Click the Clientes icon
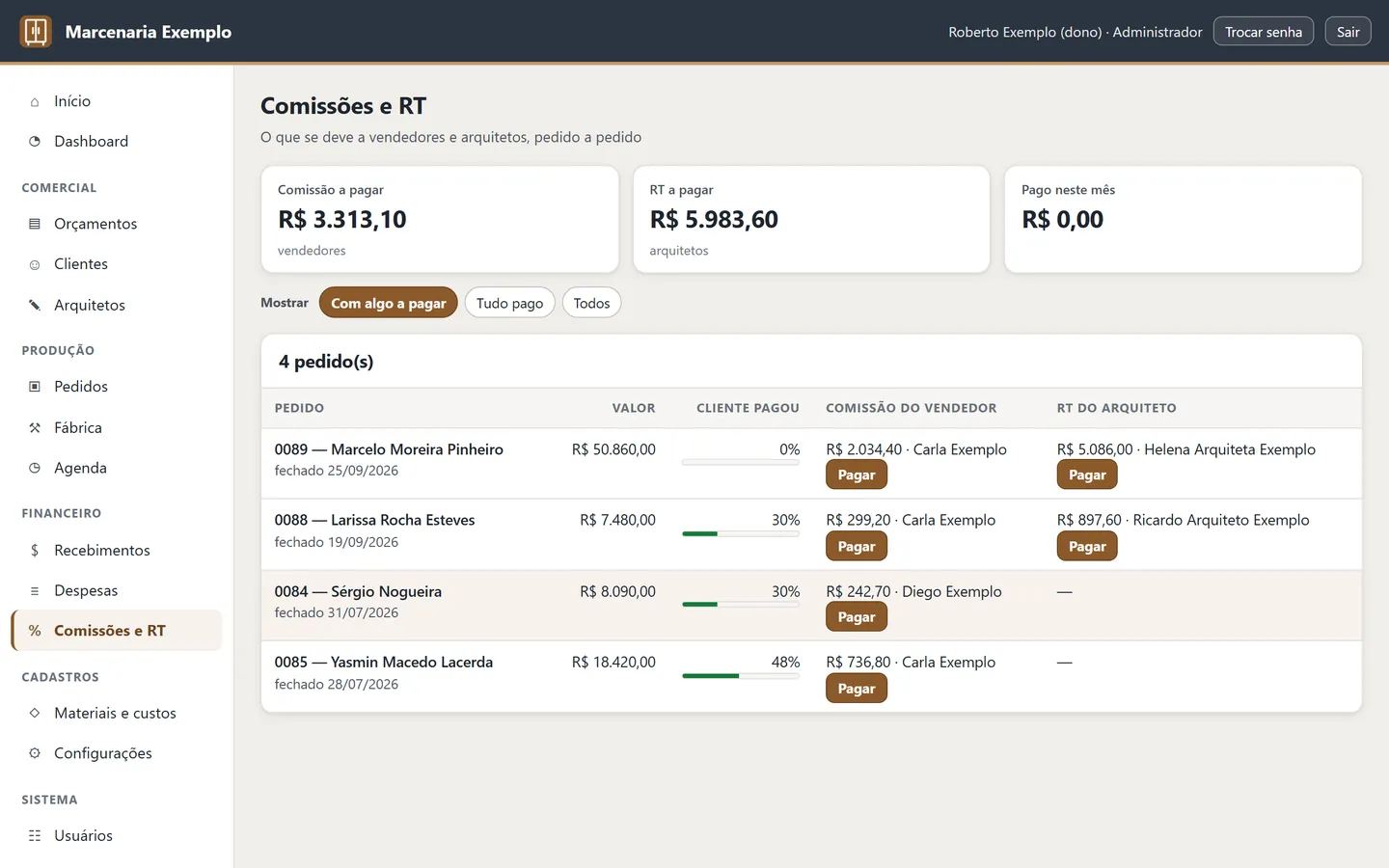This screenshot has width=1389, height=868. coord(35,264)
